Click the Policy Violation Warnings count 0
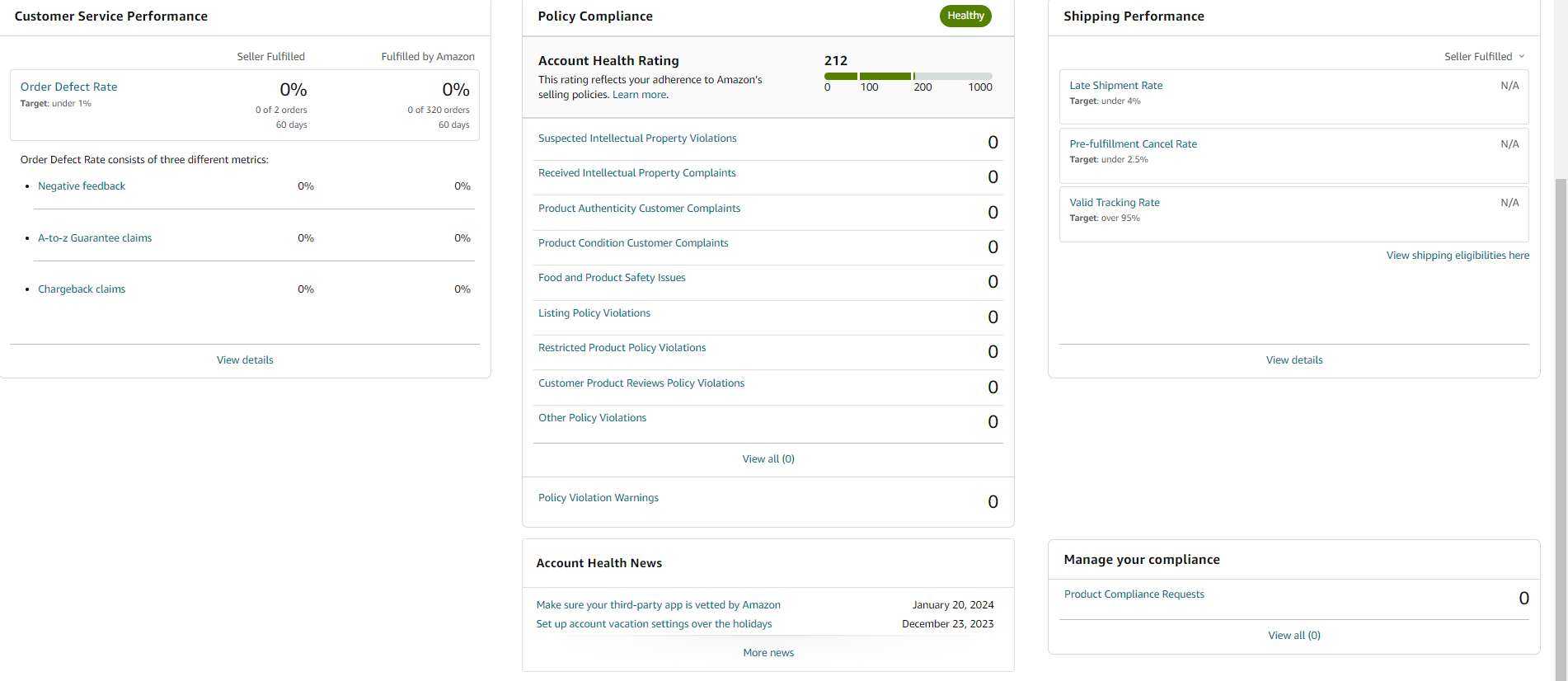 click(x=993, y=502)
